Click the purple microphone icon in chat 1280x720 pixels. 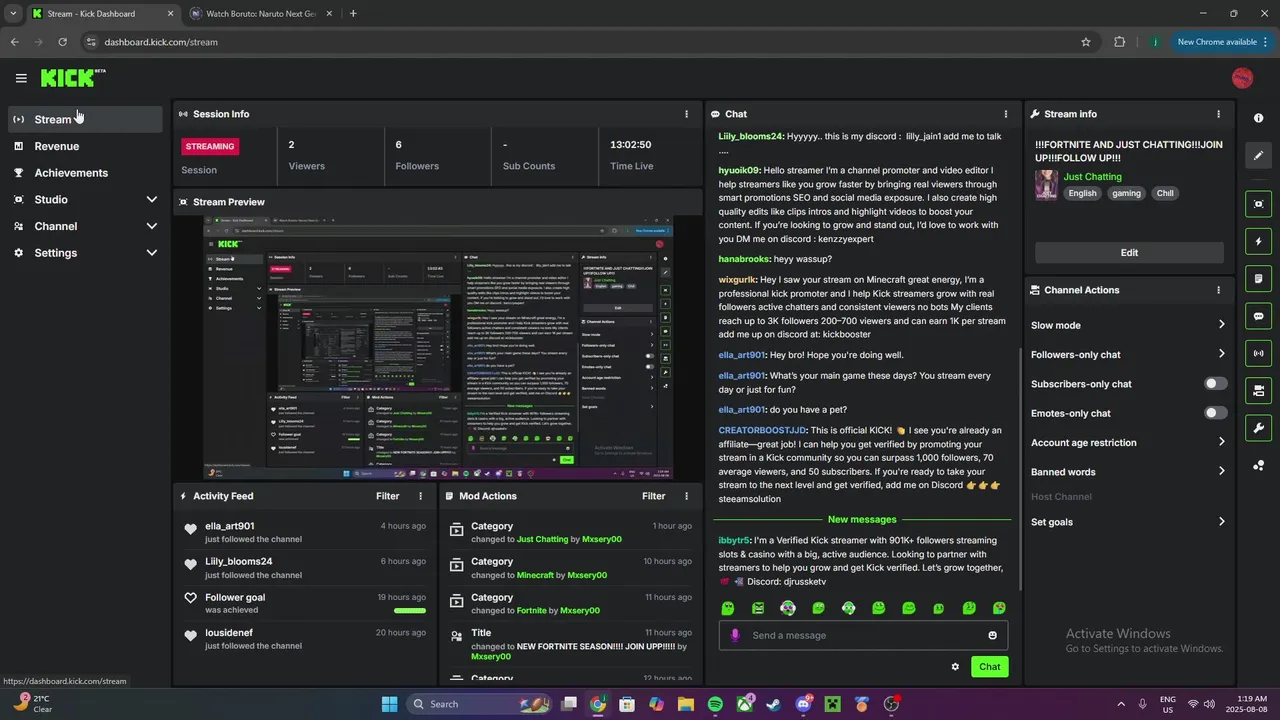tap(735, 635)
